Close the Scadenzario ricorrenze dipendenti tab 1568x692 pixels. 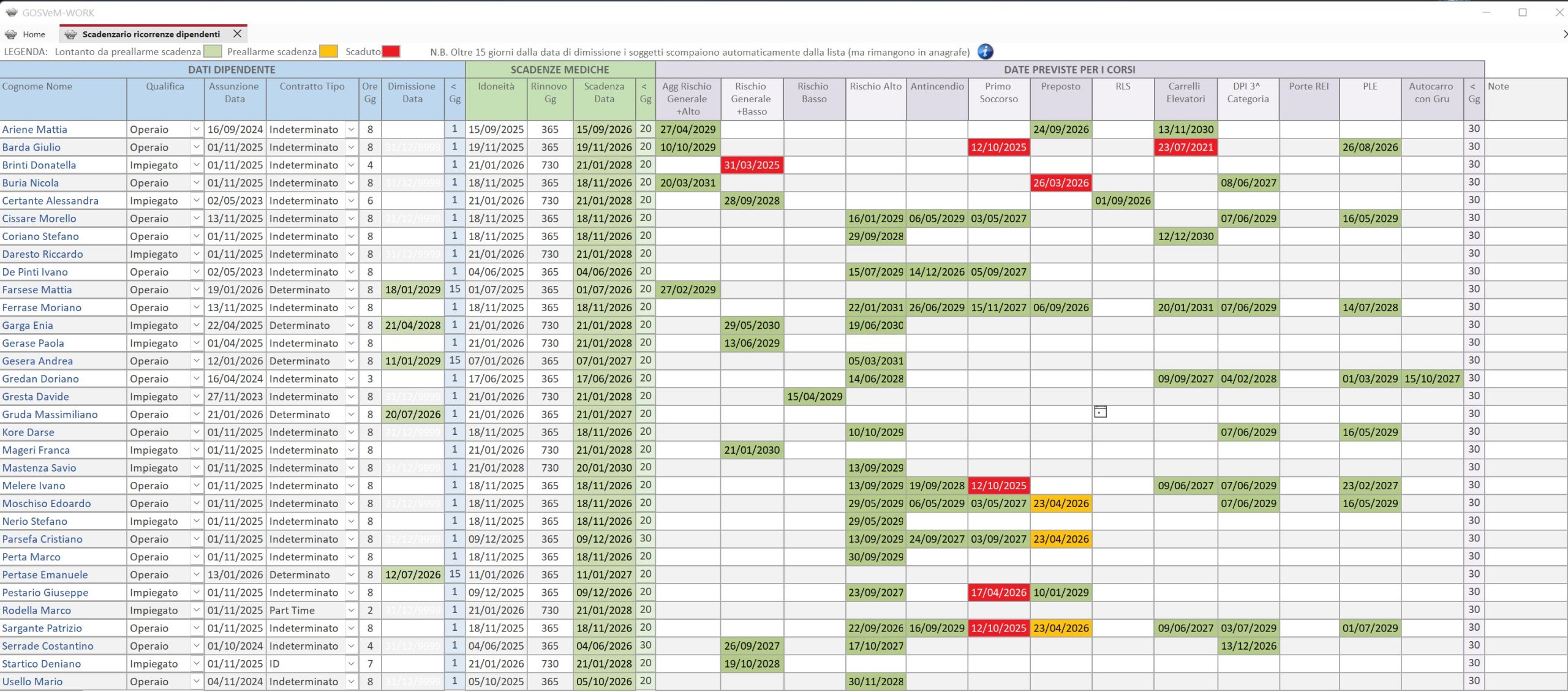237,34
